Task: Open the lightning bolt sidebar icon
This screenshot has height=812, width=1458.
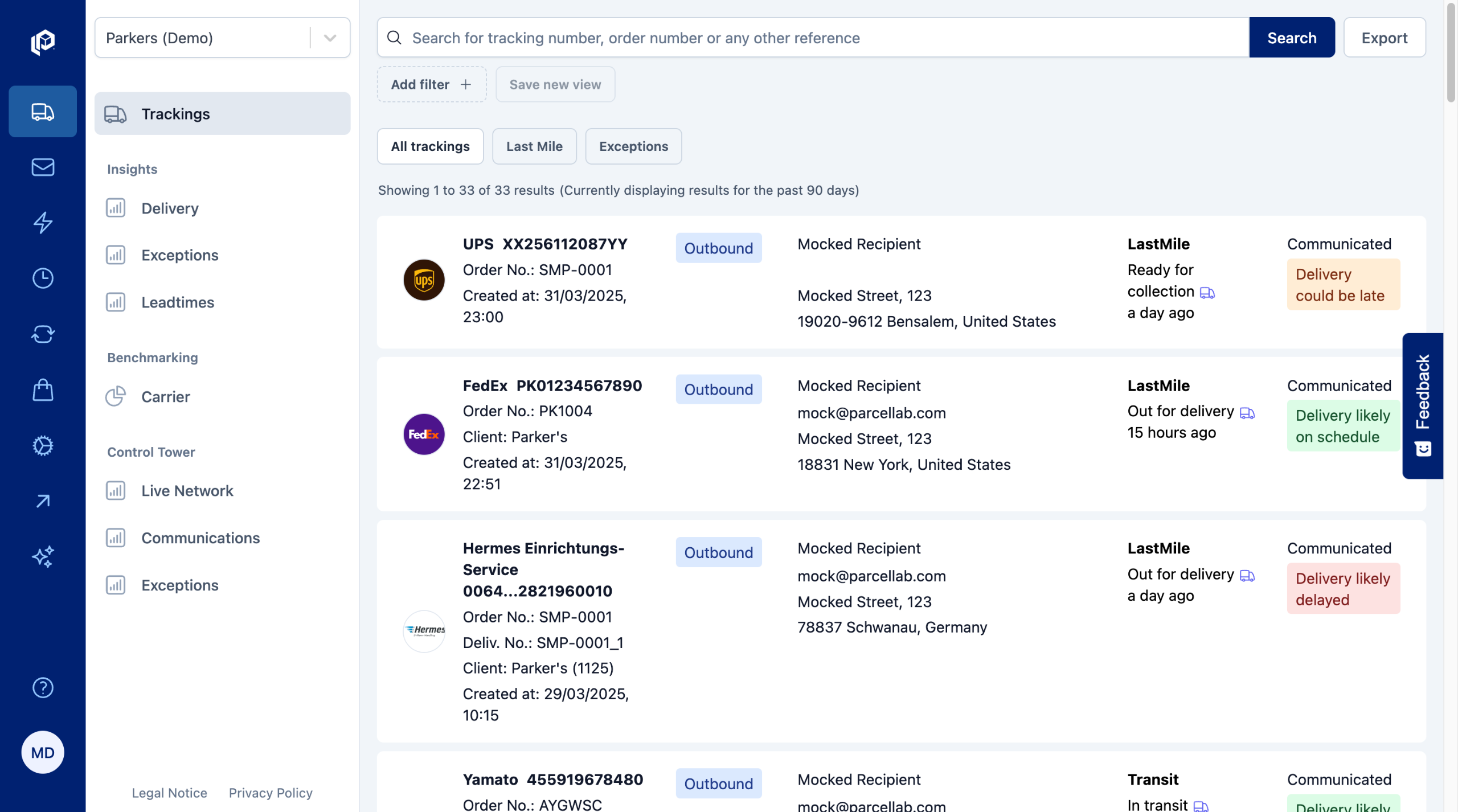Action: (43, 223)
